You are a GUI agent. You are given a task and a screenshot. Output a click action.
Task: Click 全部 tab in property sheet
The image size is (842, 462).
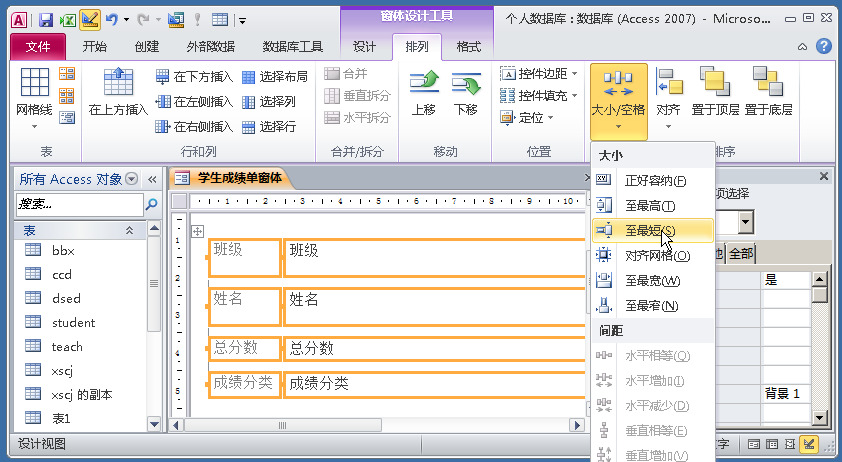coord(742,254)
